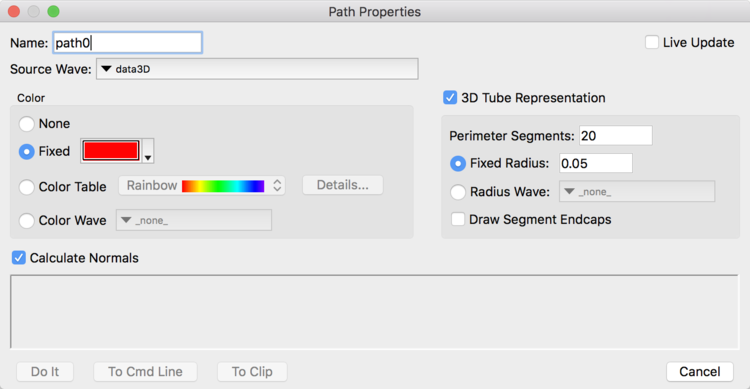Focus the Perimeter Segments field

pos(616,136)
